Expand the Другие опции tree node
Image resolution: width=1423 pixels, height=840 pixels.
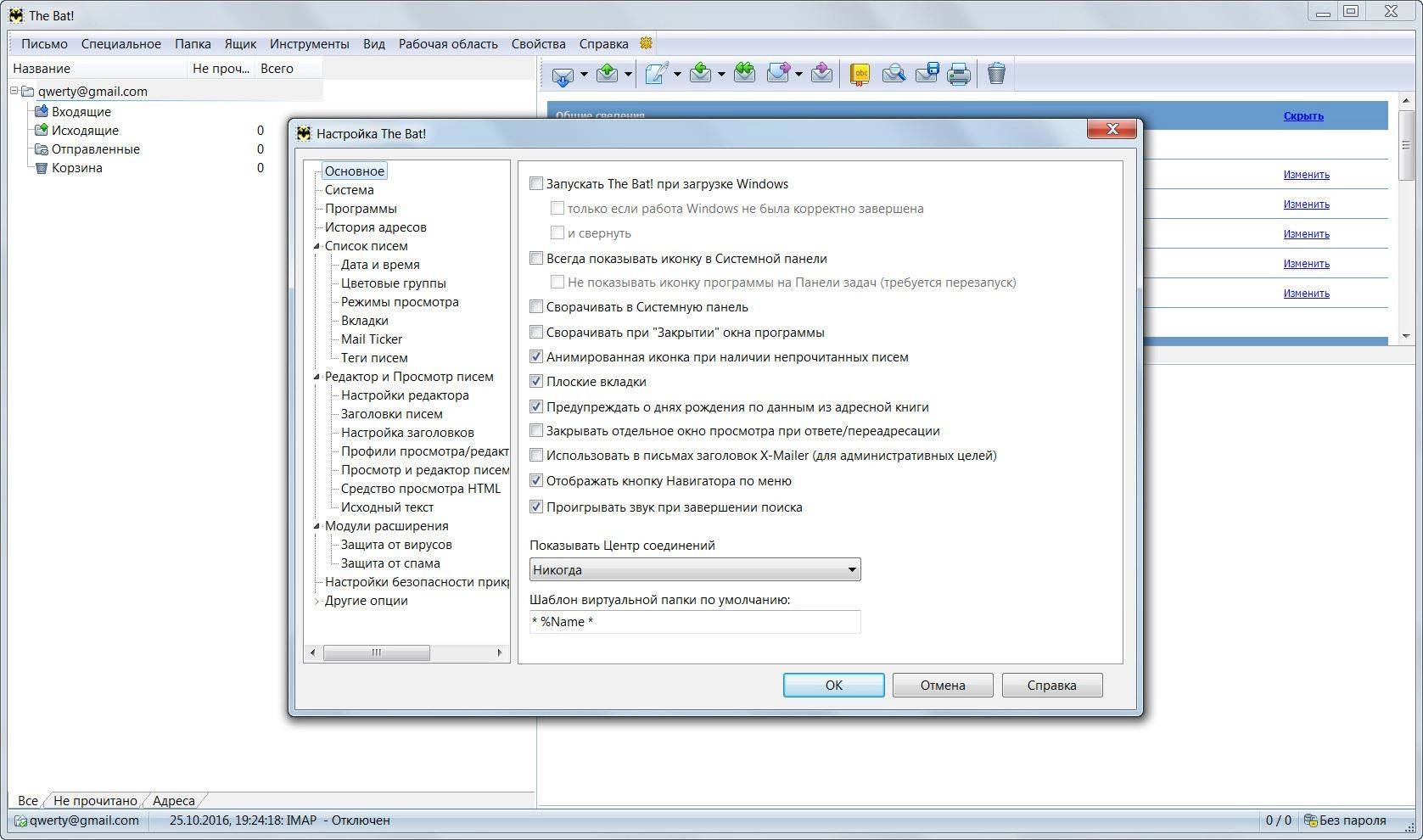pos(317,601)
